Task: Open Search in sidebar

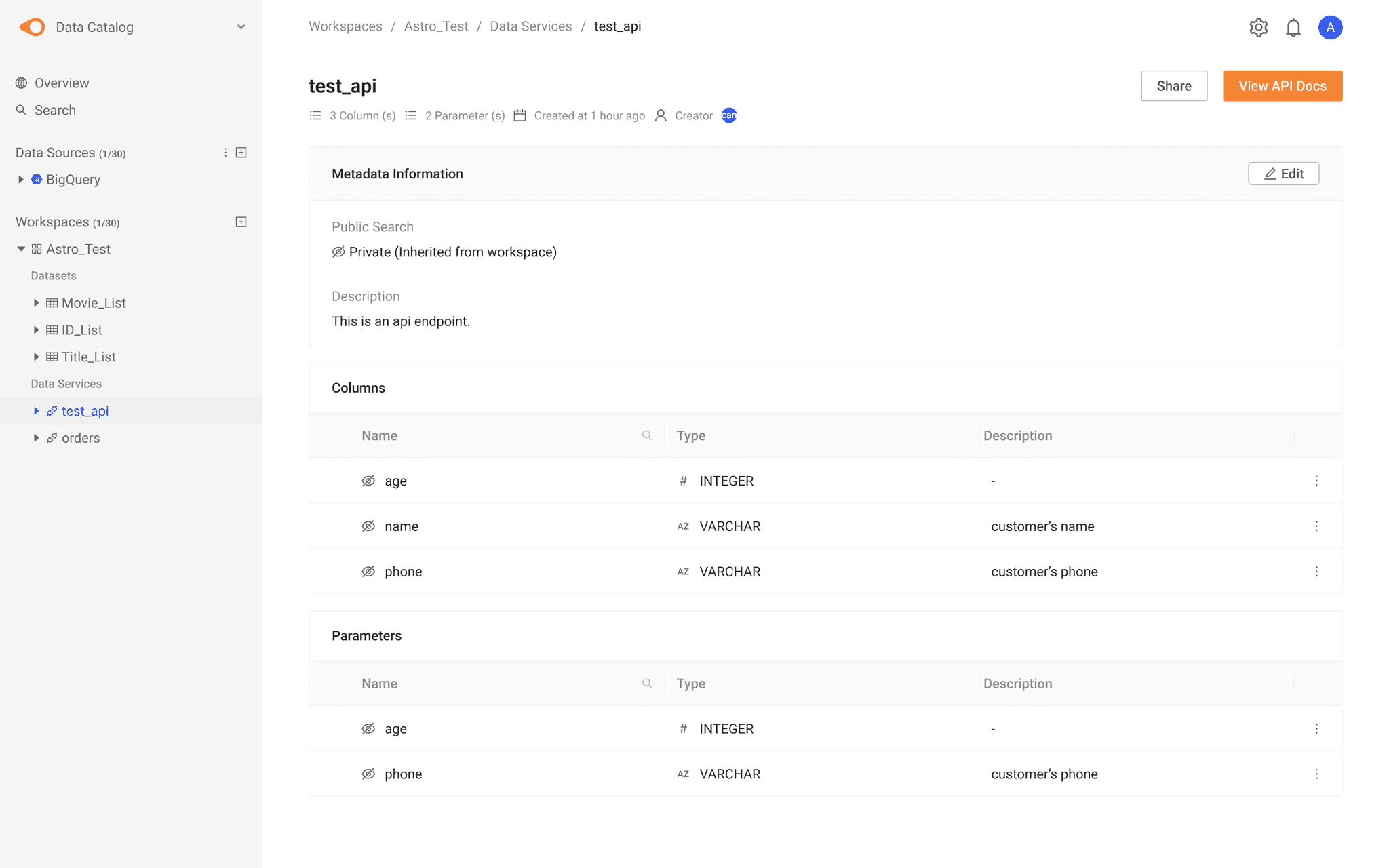Action: point(54,110)
